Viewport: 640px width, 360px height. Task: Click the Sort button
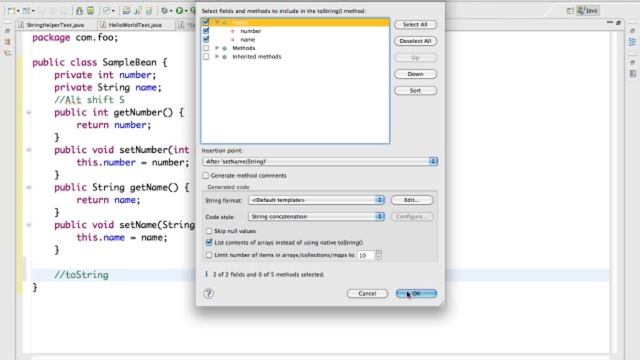(x=416, y=91)
